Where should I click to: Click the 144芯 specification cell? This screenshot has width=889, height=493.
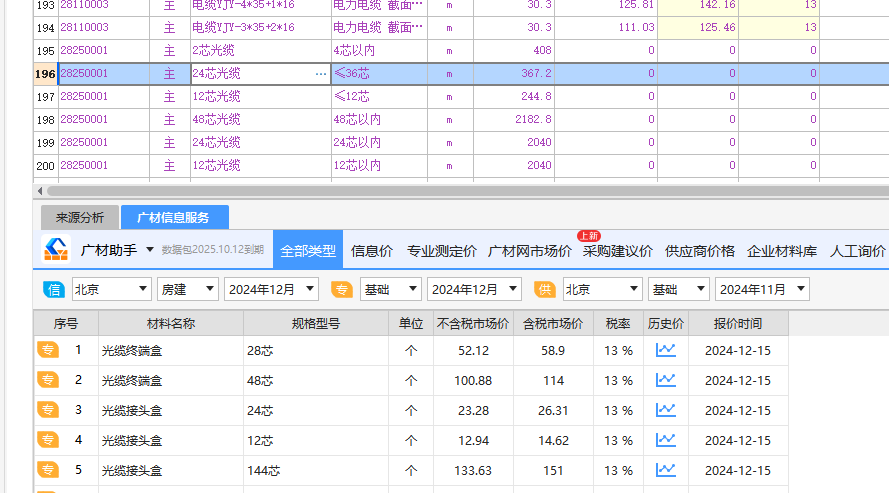click(316, 470)
